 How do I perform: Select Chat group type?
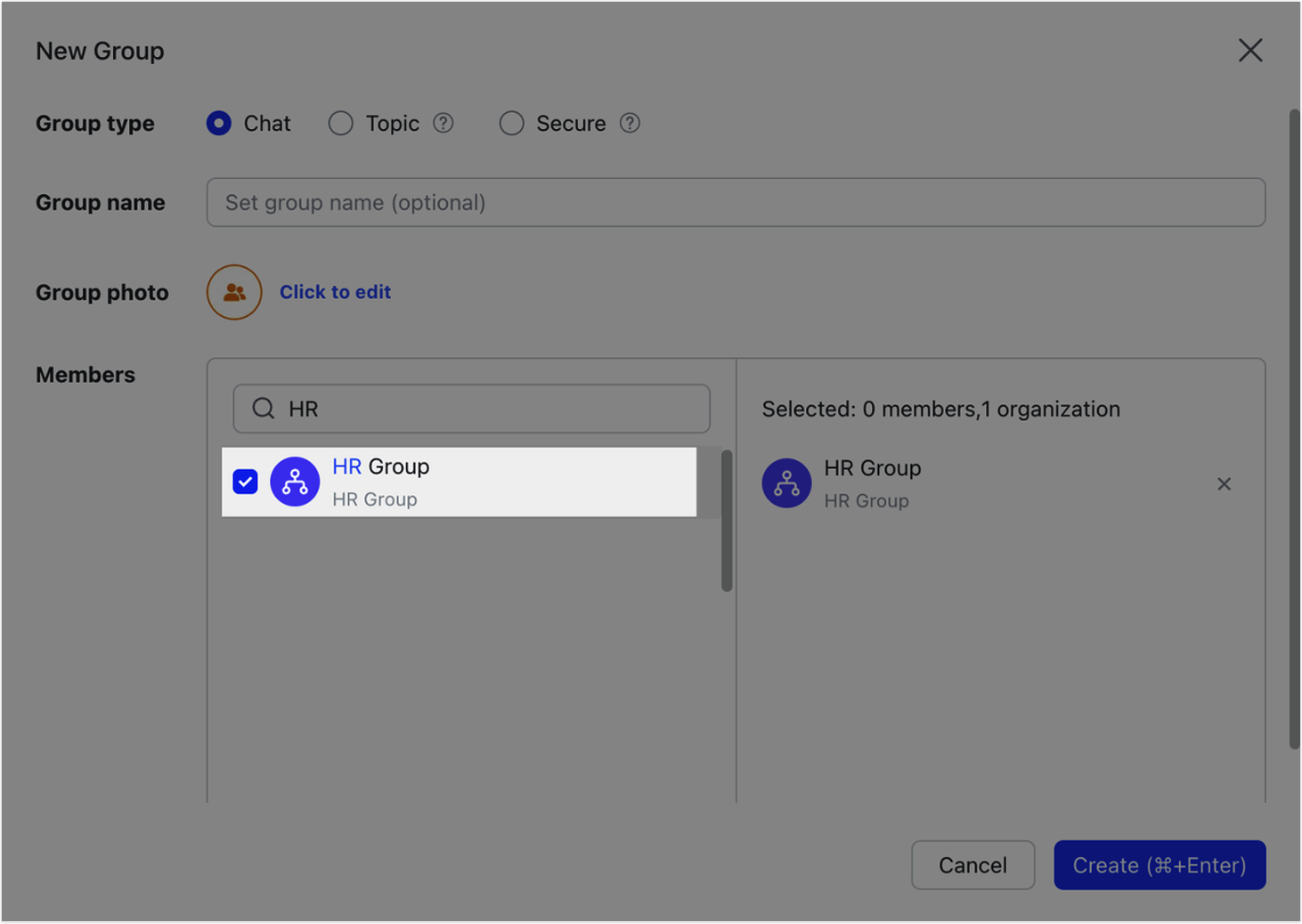tap(219, 123)
